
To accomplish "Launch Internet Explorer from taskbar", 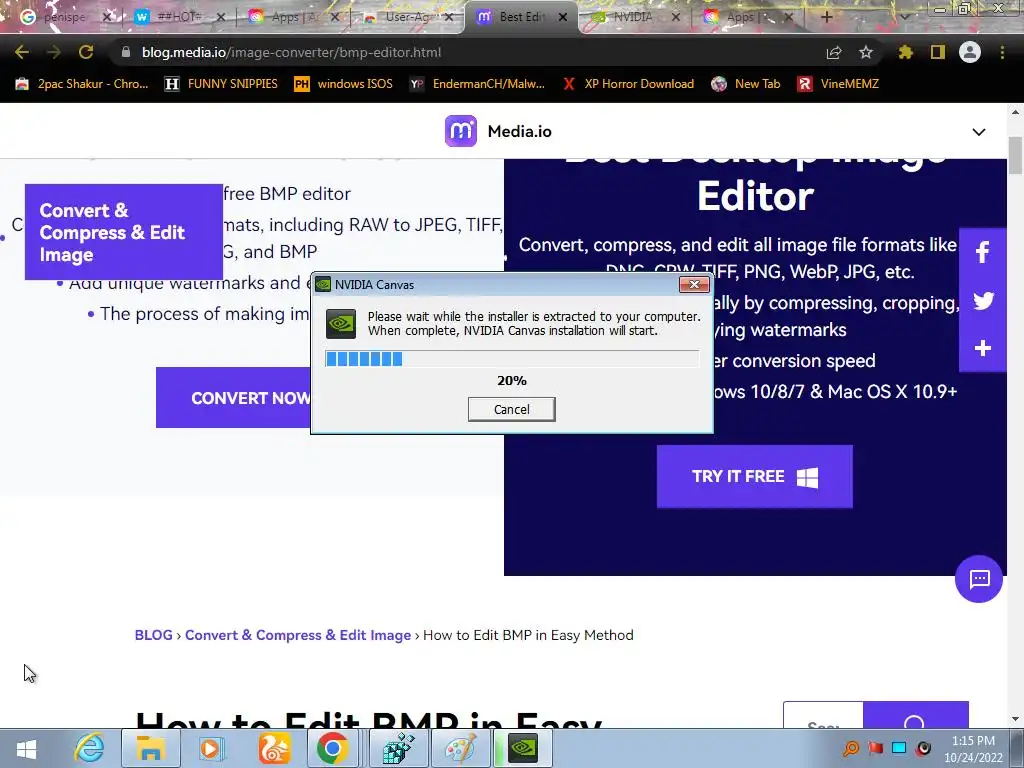I will pyautogui.click(x=89, y=748).
